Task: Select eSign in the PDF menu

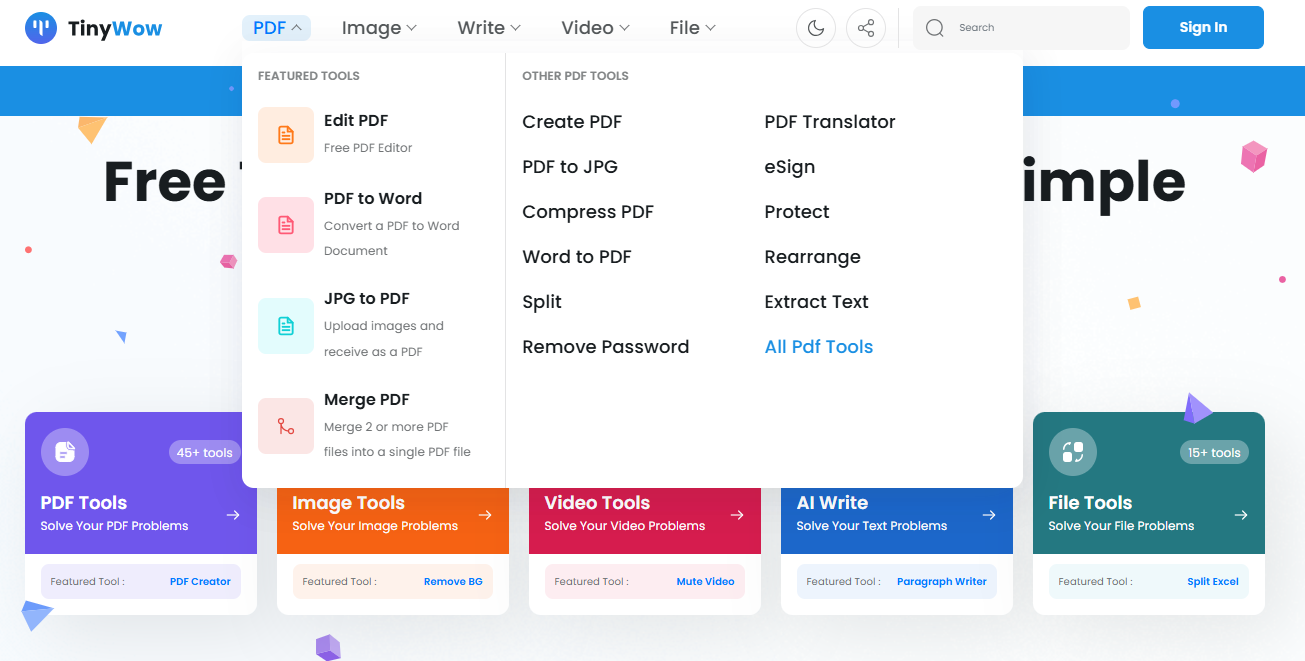Action: tap(790, 167)
